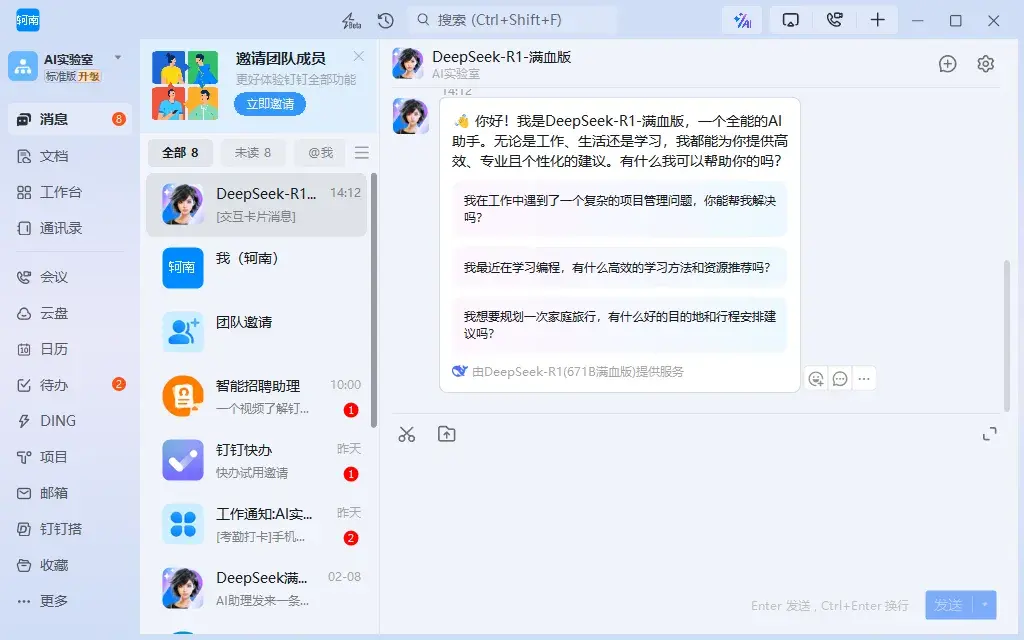The height and width of the screenshot is (640, 1024).
Task: Open 消息 in the sidebar
Action: coord(70,120)
